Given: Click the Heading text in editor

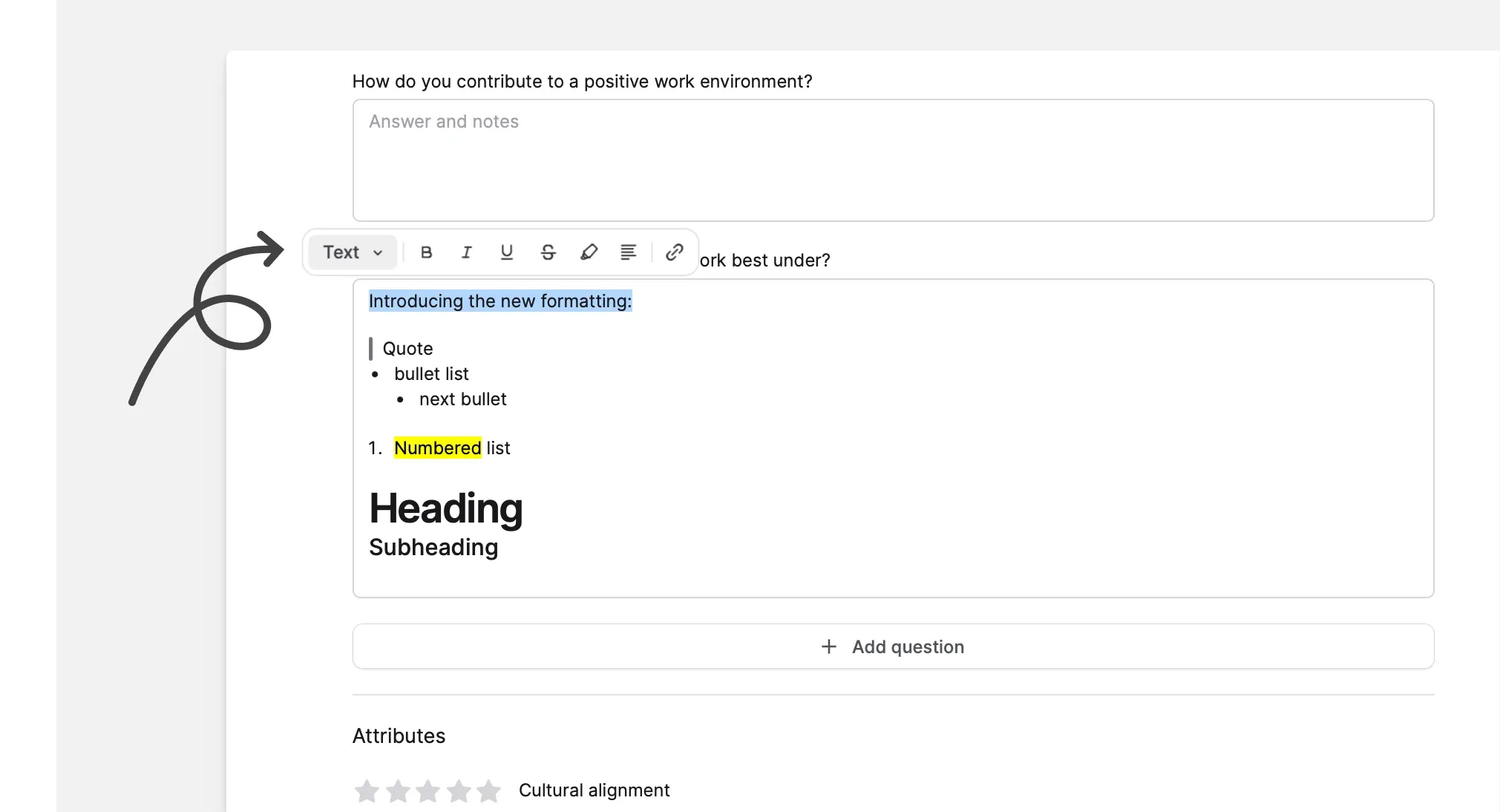Looking at the screenshot, I should [446, 509].
